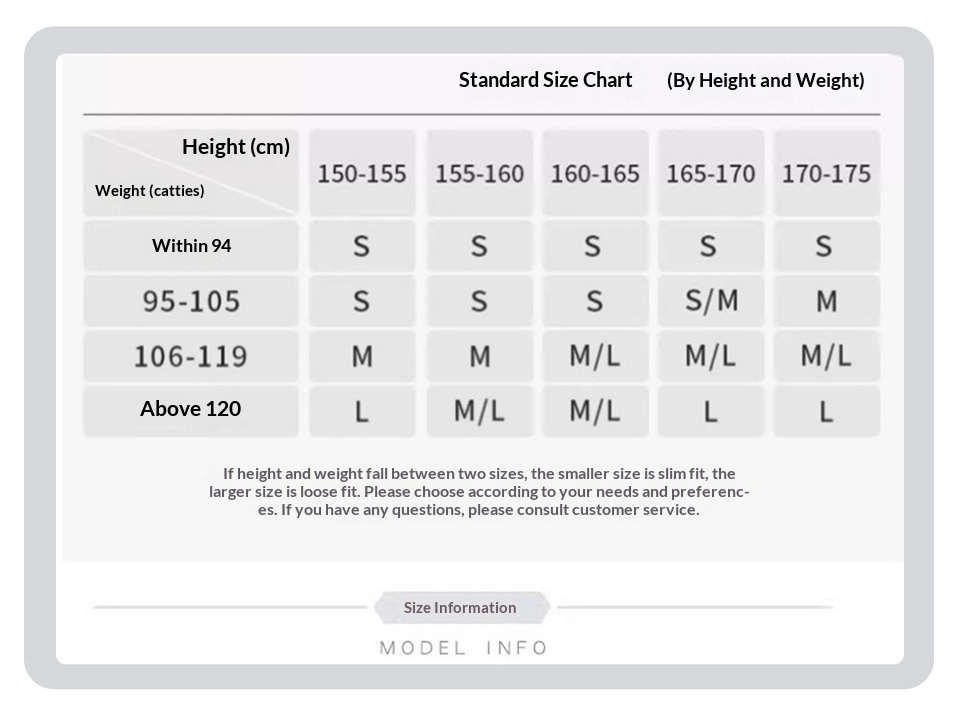Click the Weight (catties) header label
Image resolution: width=960 pixels, height=713 pixels.
(149, 191)
